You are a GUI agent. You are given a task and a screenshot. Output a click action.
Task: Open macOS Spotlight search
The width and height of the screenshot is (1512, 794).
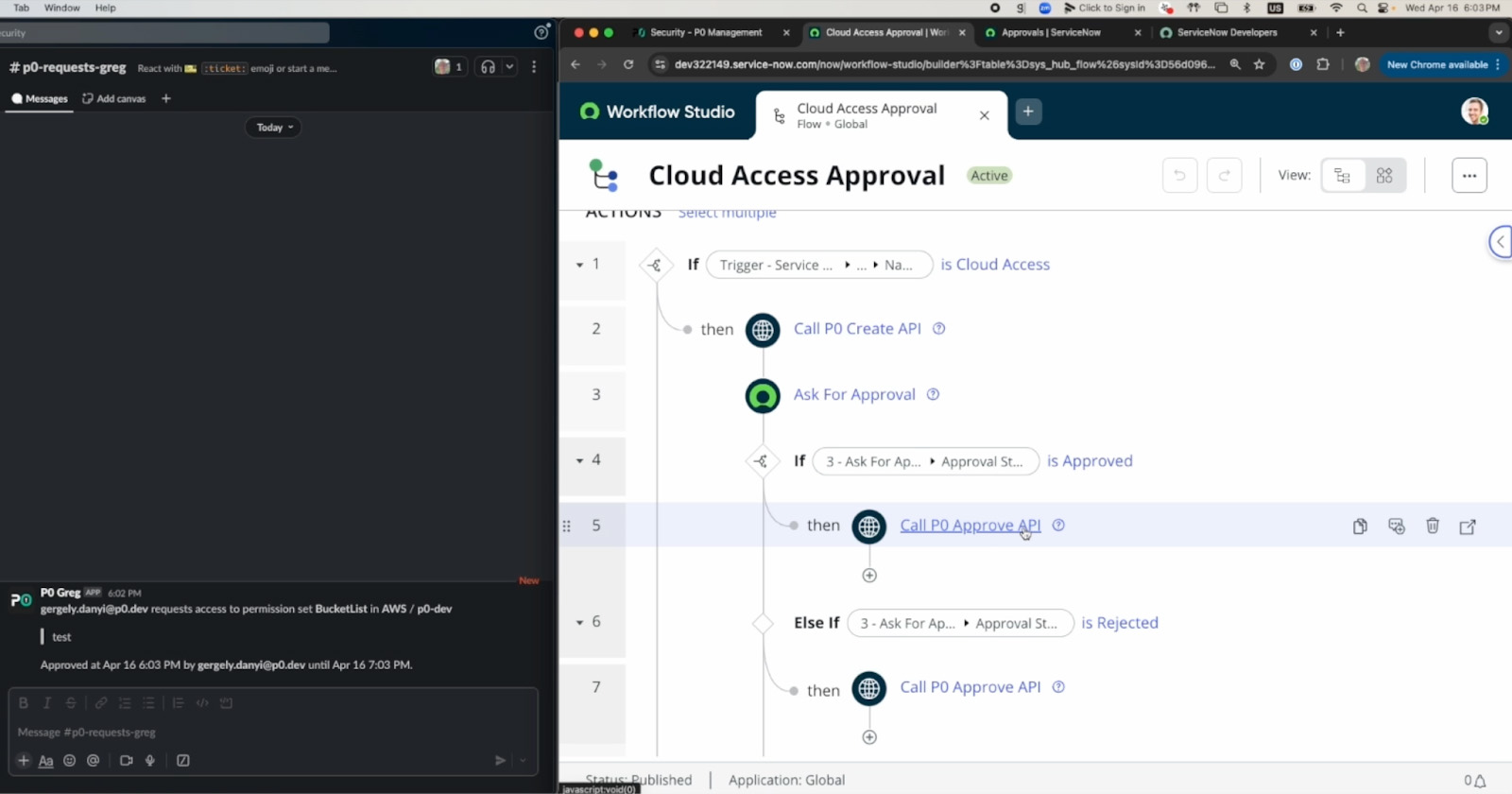(x=1362, y=8)
